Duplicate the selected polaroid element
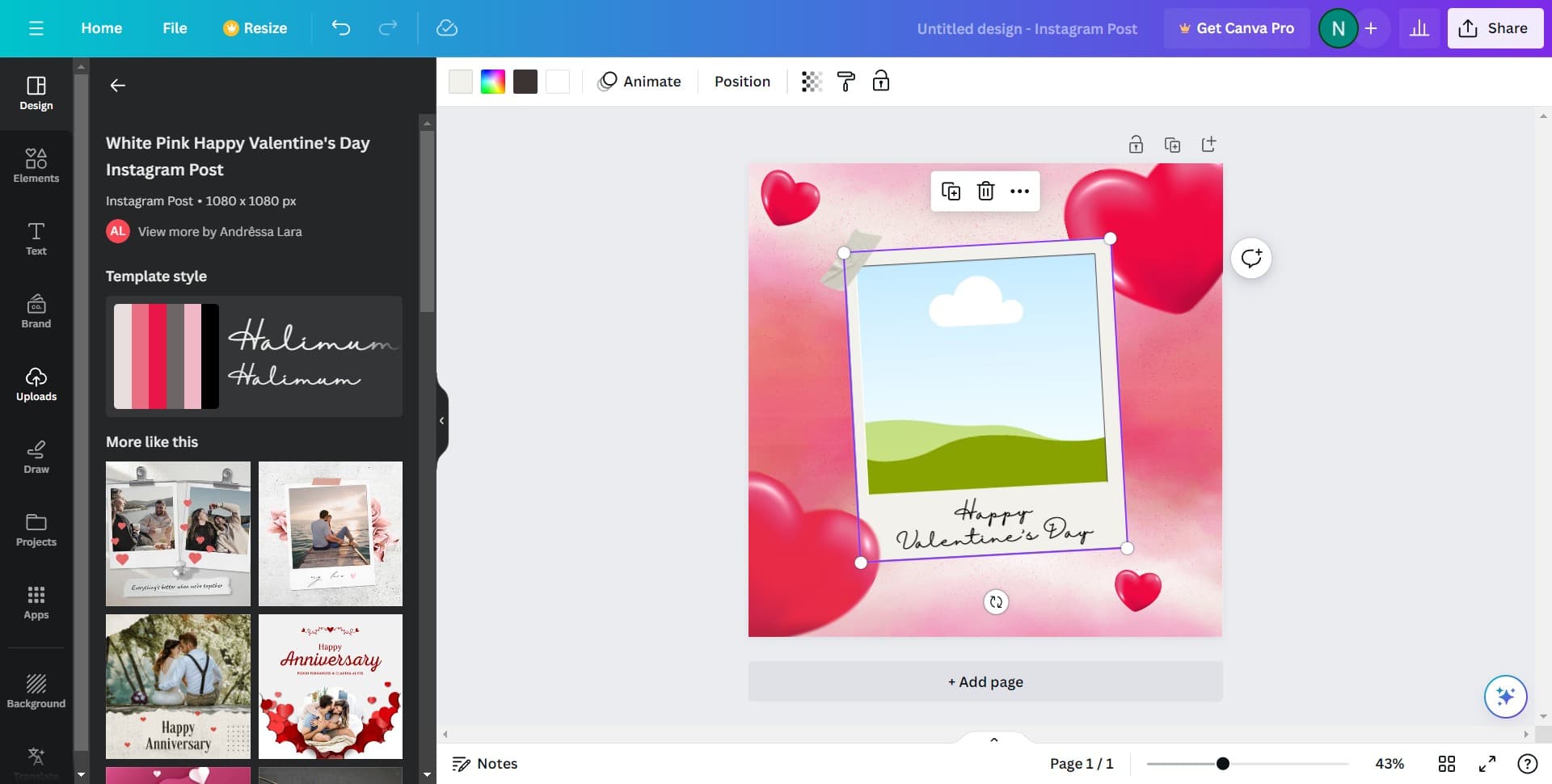The height and width of the screenshot is (784, 1552). (951, 192)
